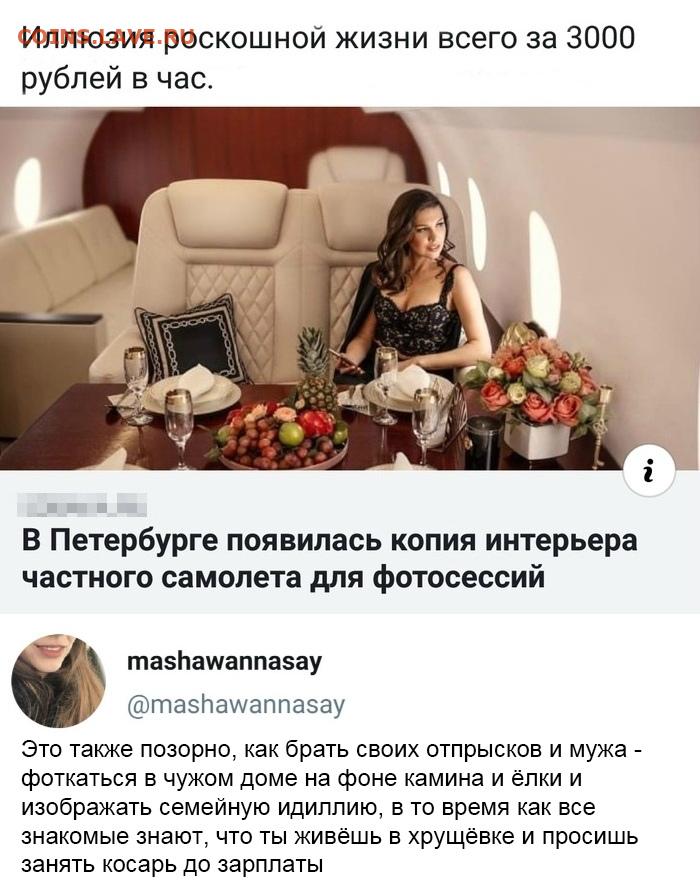Image resolution: width=700 pixels, height=892 pixels.
Task: Click the round info "i" icon
Action: click(649, 471)
